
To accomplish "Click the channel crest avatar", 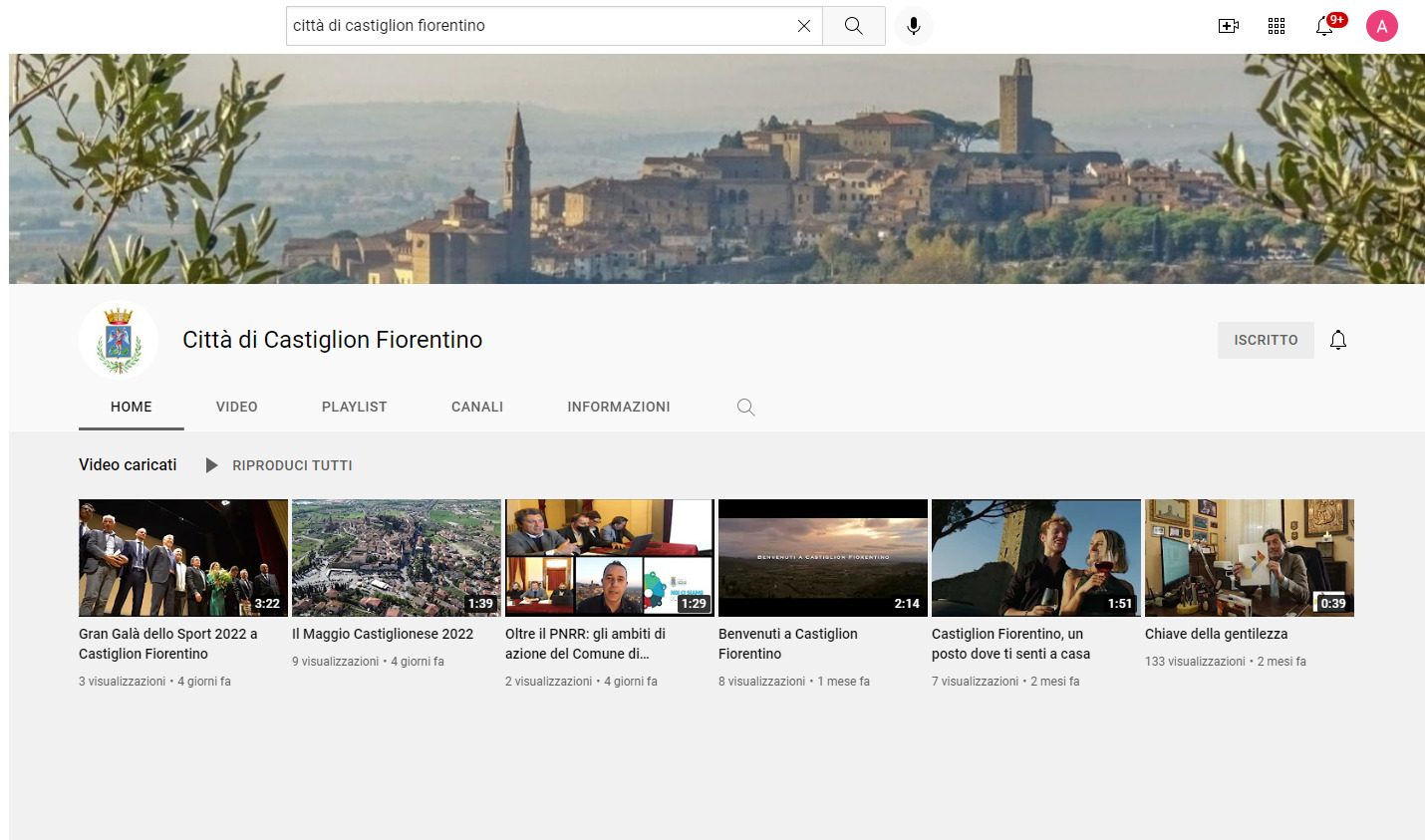I will (119, 340).
